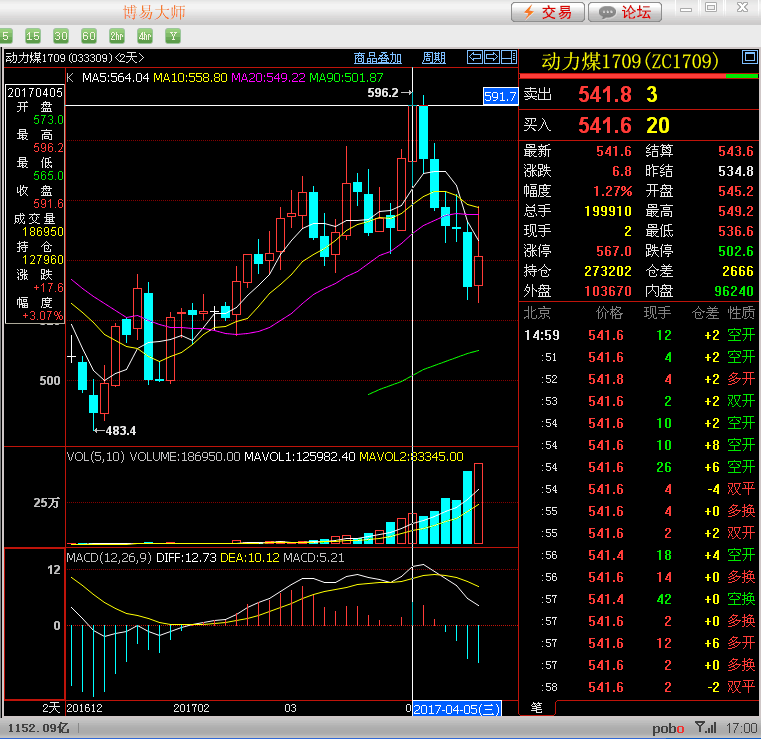Click the pobo logo in status bar
The image size is (761, 739).
[x=669, y=728]
